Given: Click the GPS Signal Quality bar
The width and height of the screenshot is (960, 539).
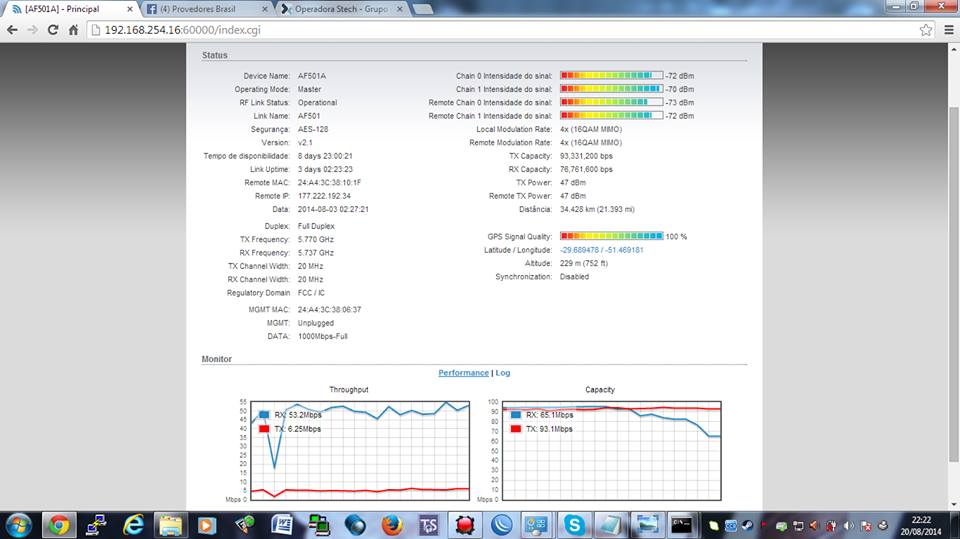Looking at the screenshot, I should point(611,236).
